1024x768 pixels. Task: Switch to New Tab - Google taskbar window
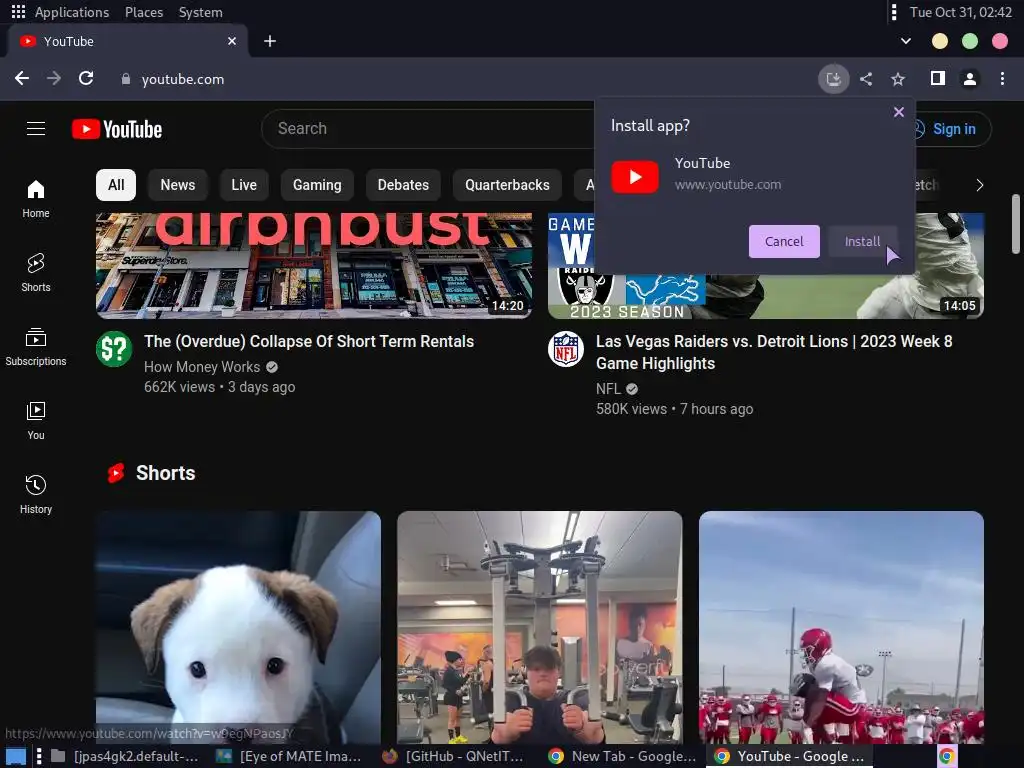622,756
